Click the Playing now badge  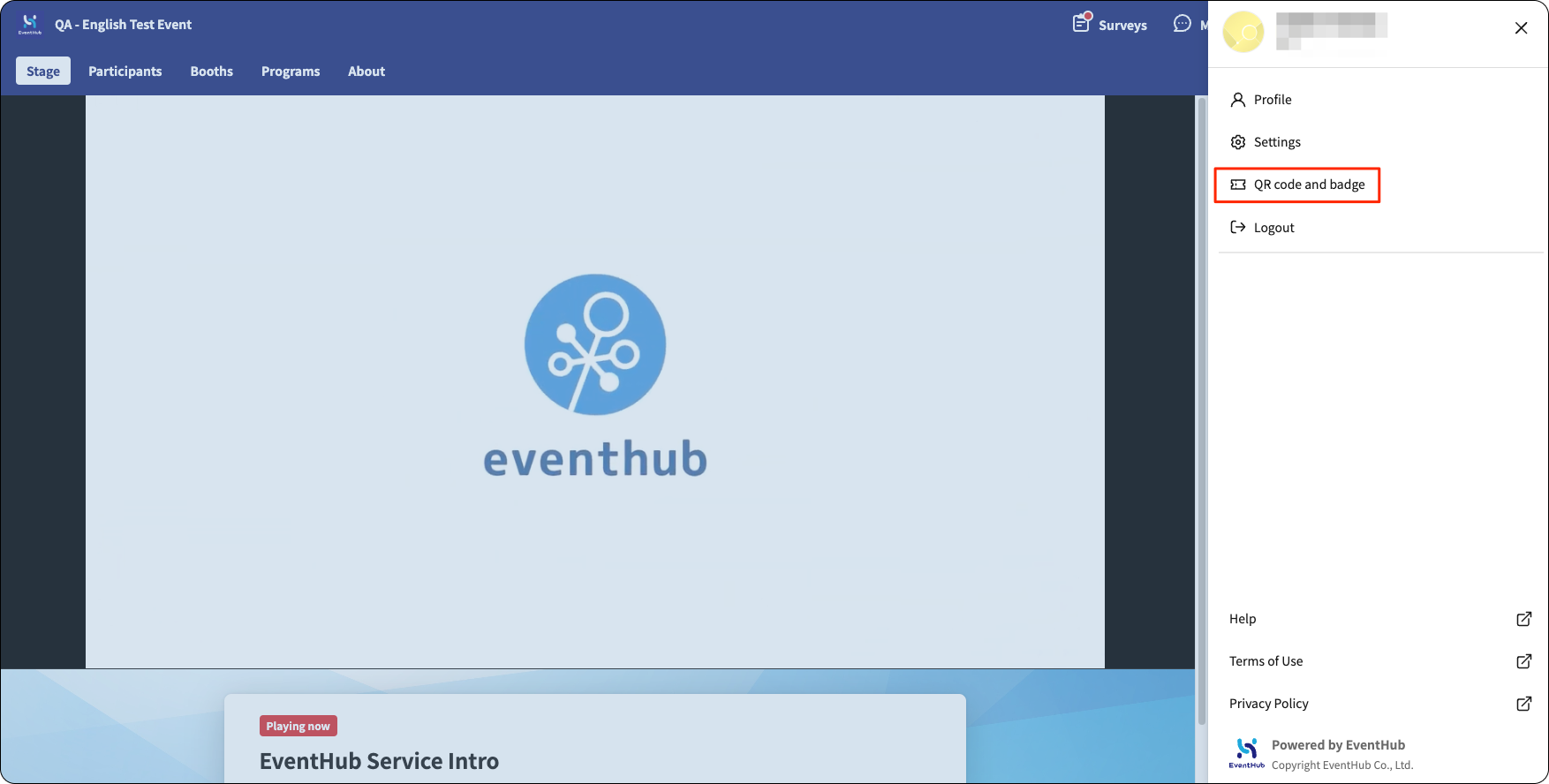click(298, 726)
